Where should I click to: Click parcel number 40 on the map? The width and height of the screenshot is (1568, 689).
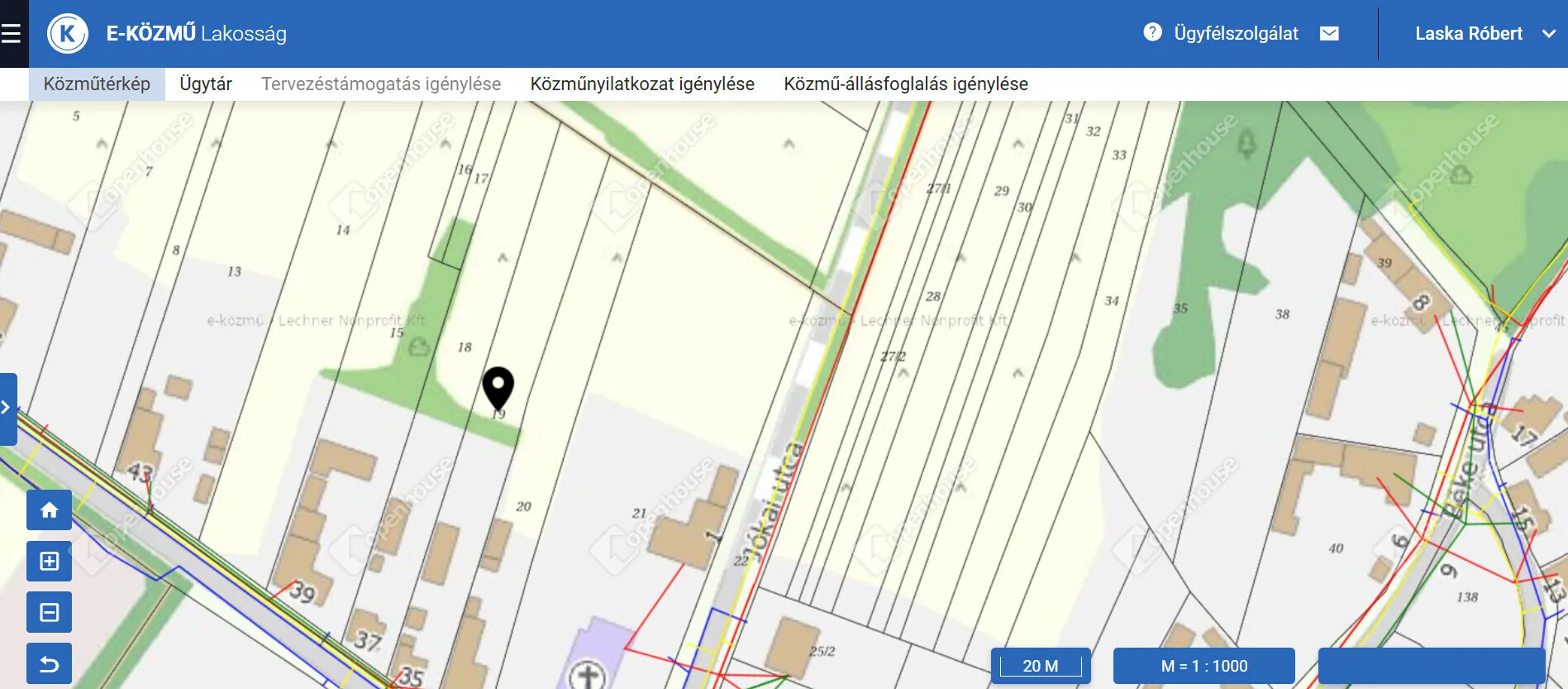coord(1336,548)
